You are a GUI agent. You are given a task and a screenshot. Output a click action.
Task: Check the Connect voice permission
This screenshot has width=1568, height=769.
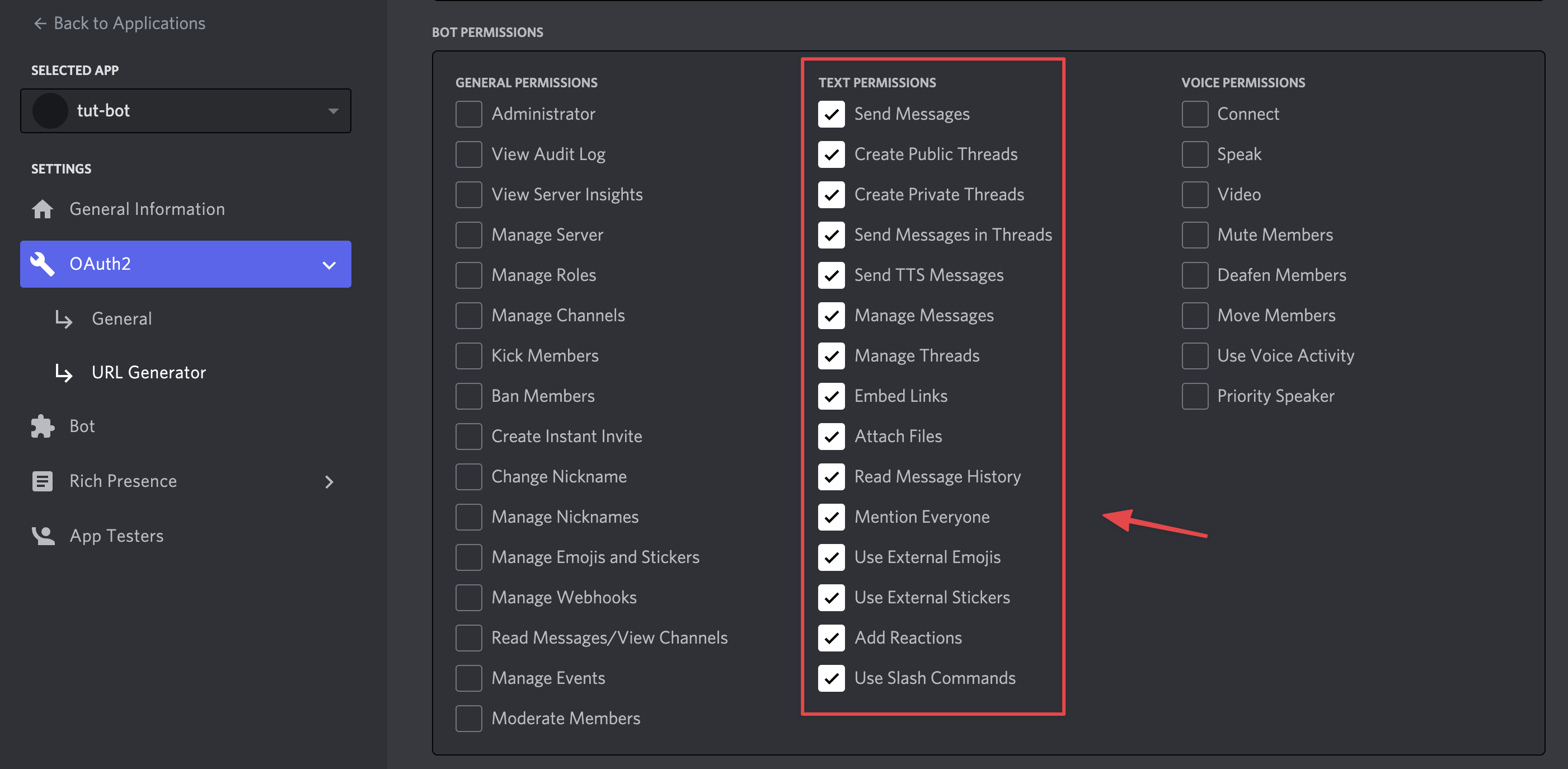[x=1194, y=114]
